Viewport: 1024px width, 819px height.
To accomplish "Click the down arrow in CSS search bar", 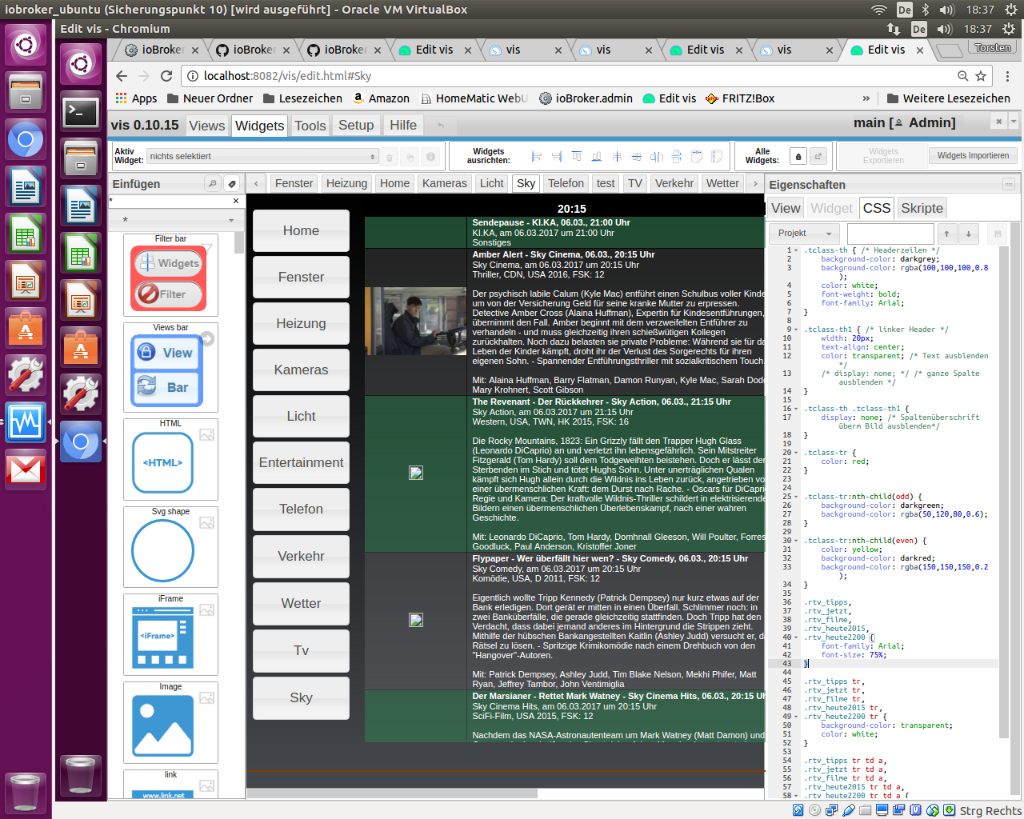I will (x=967, y=234).
